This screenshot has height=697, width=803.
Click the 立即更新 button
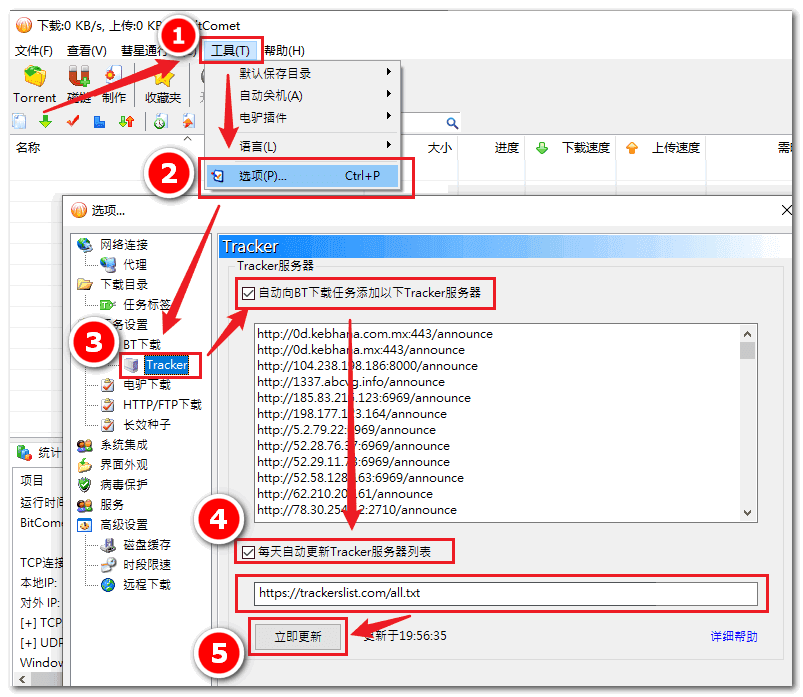298,637
